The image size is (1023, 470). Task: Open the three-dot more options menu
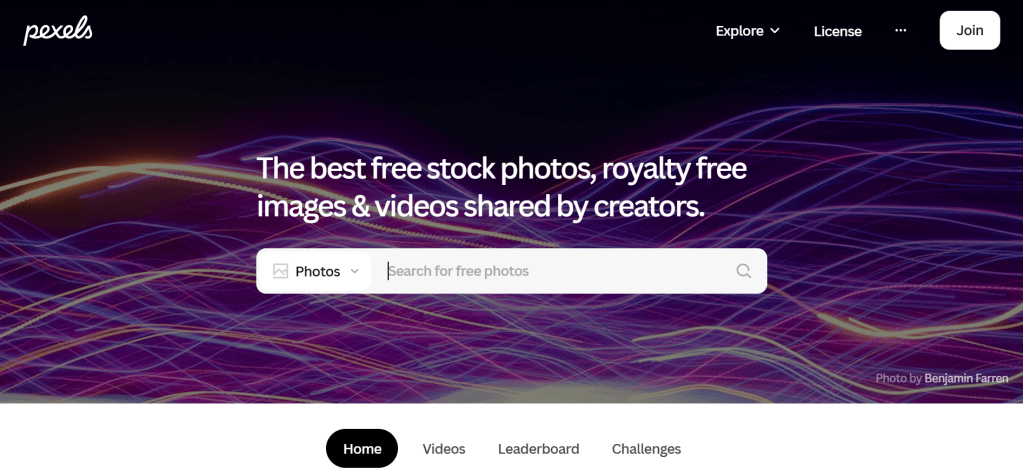(900, 31)
